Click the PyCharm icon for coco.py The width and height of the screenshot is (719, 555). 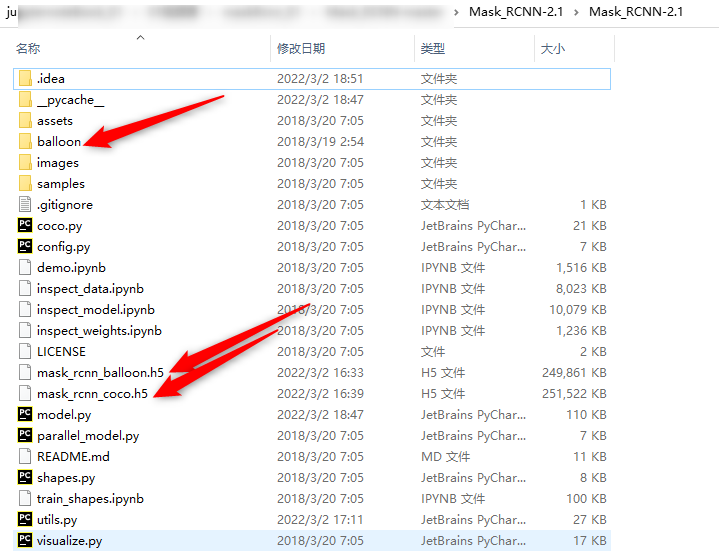(25, 225)
